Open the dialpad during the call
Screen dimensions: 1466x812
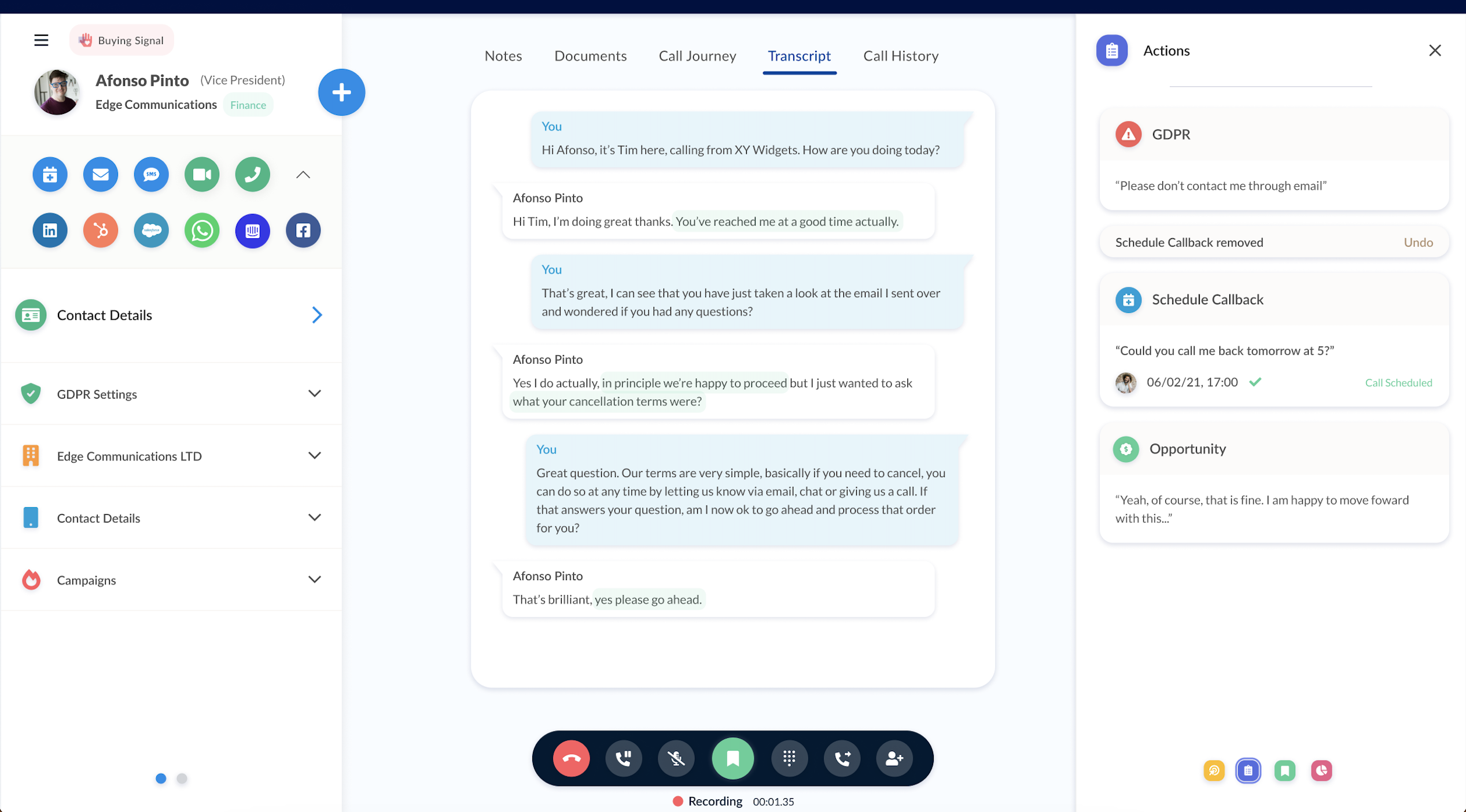(x=790, y=758)
